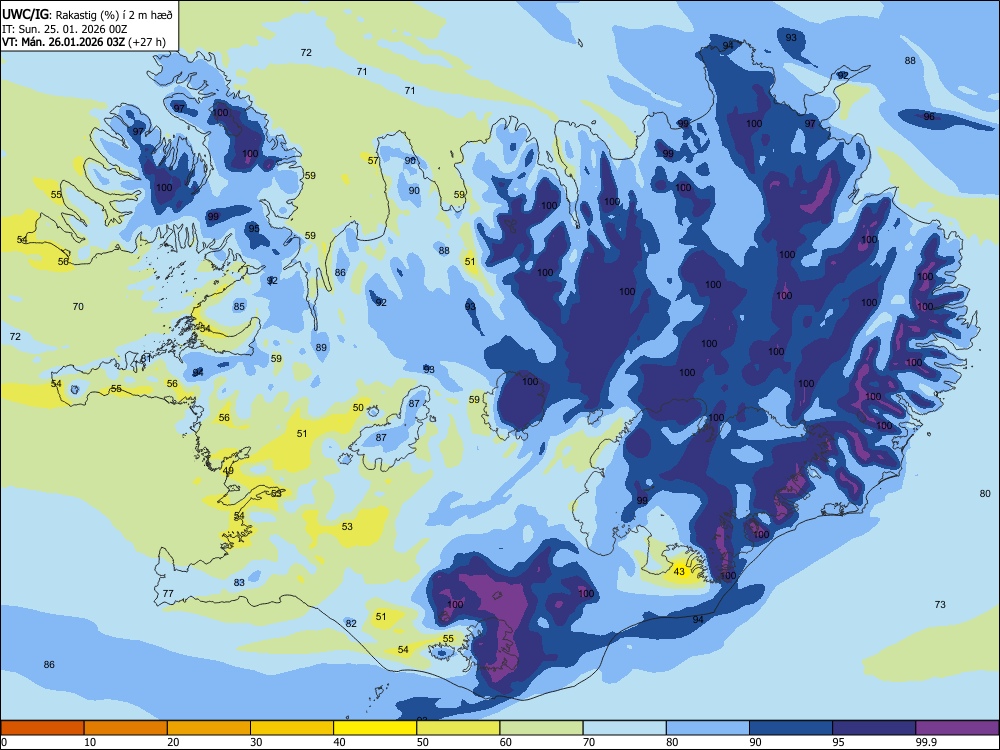
Task: Select the 70–80 very light blue legend swatch
Action: 624,728
